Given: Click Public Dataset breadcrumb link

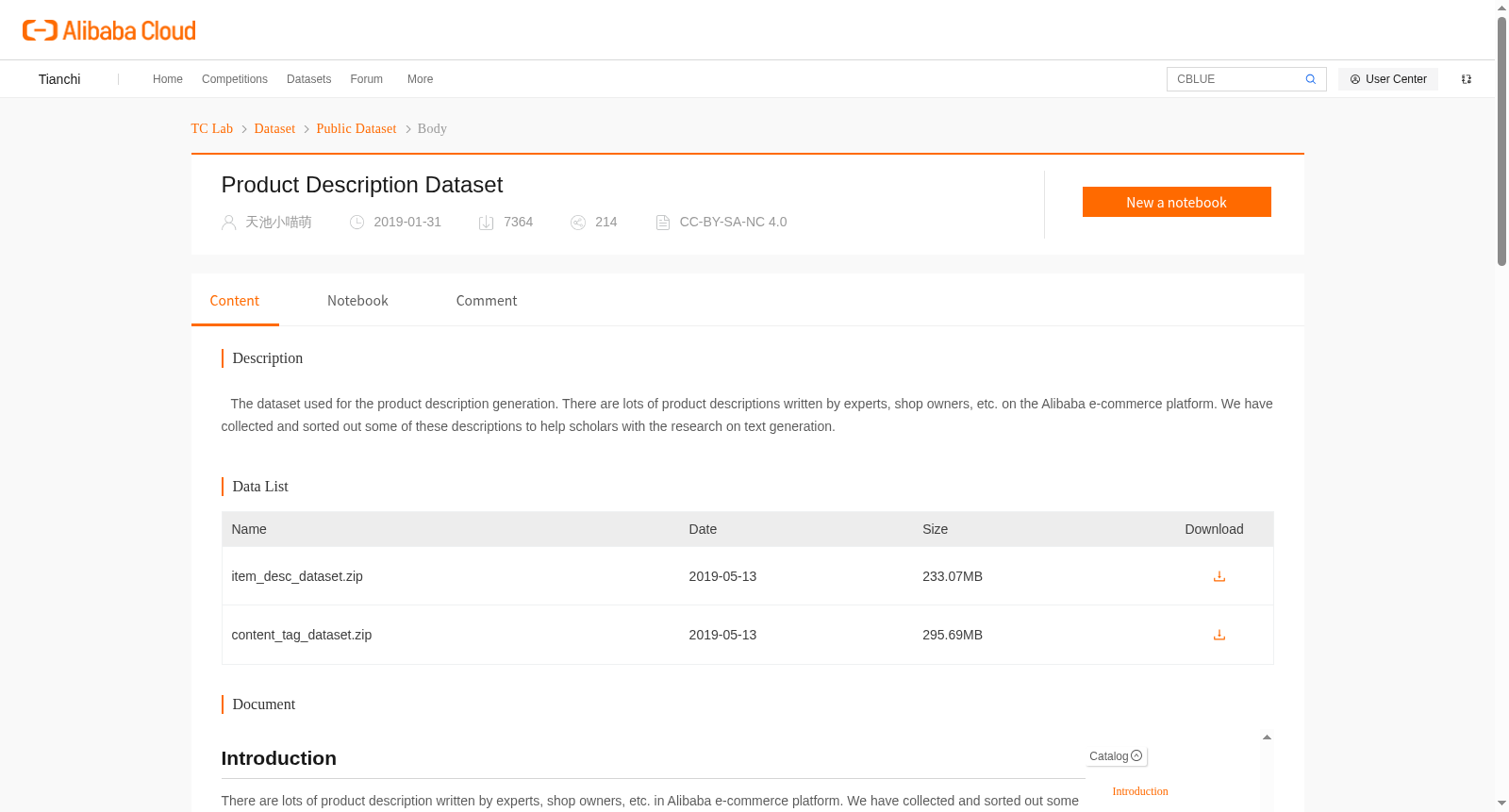Looking at the screenshot, I should [x=357, y=129].
